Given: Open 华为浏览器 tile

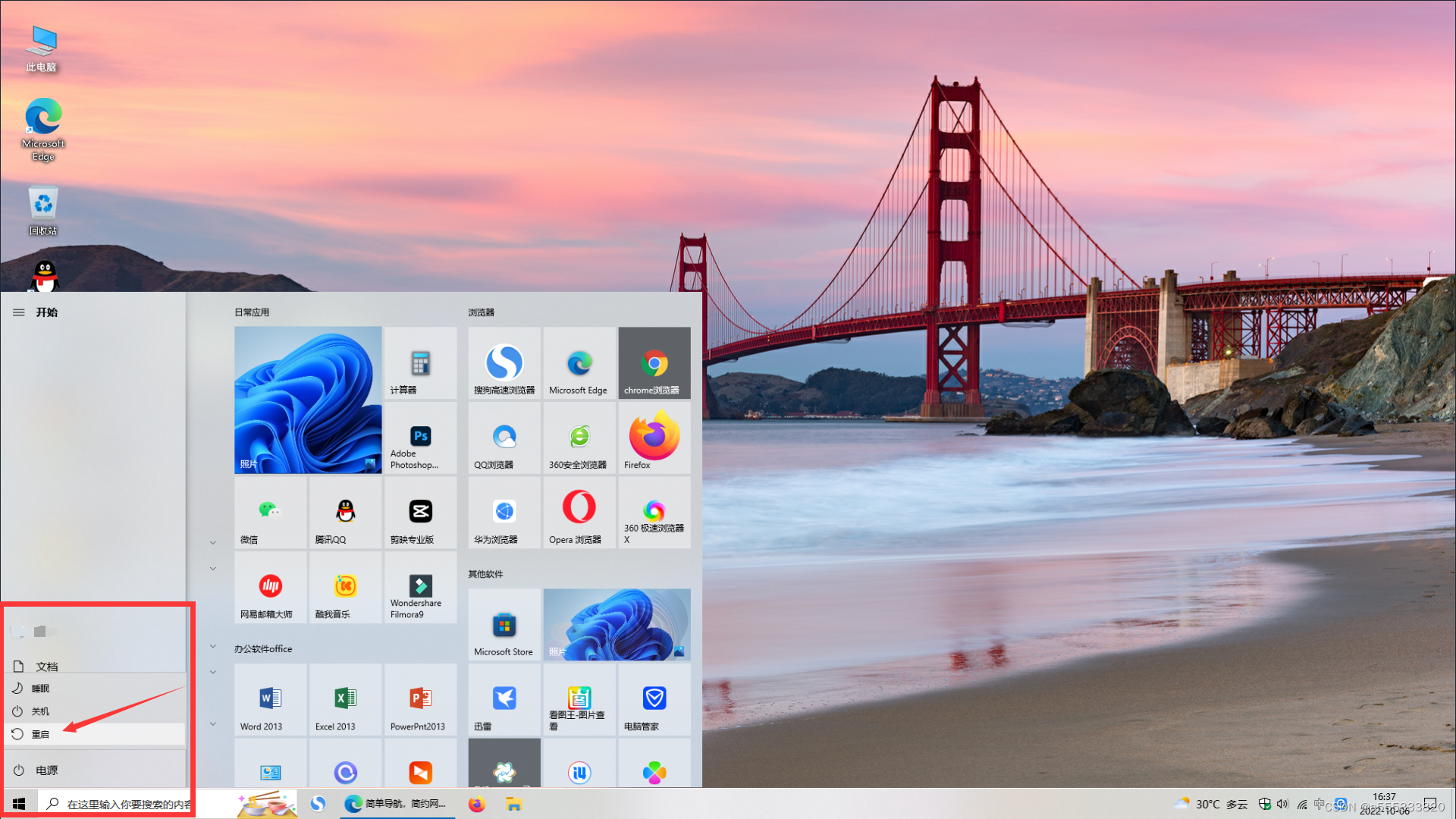Looking at the screenshot, I should pos(504,513).
